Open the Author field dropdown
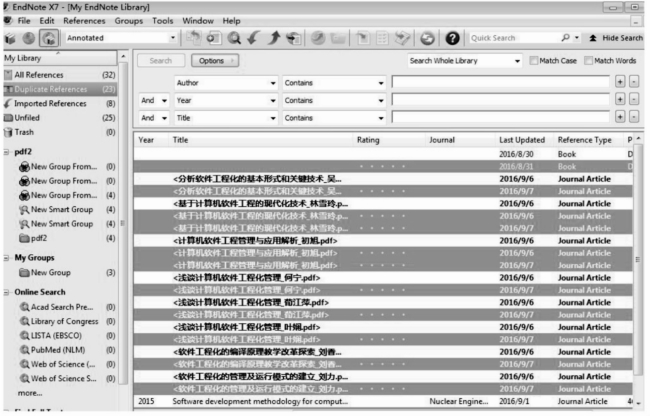The image size is (650, 416). tap(273, 83)
